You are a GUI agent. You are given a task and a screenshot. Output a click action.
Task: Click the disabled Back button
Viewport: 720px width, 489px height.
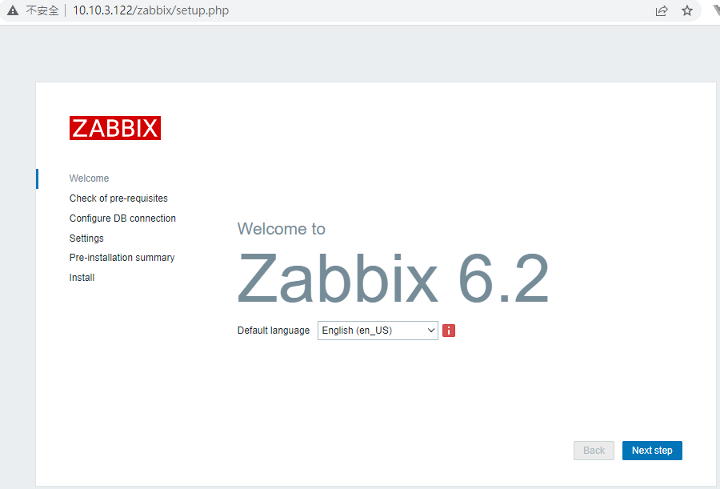point(594,450)
